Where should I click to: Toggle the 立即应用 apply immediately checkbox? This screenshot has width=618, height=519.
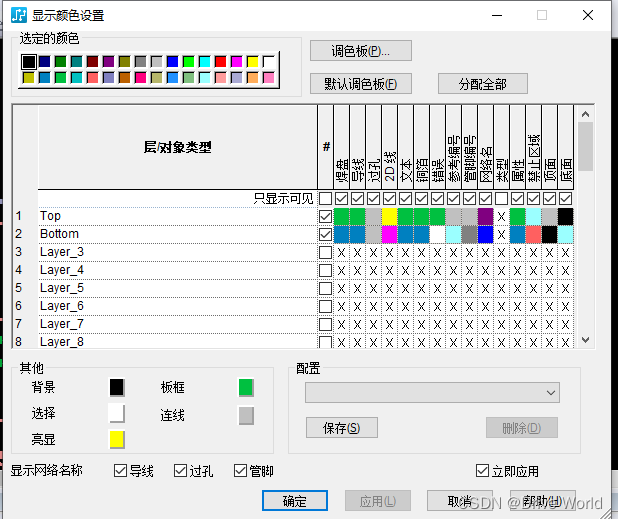tap(482, 470)
